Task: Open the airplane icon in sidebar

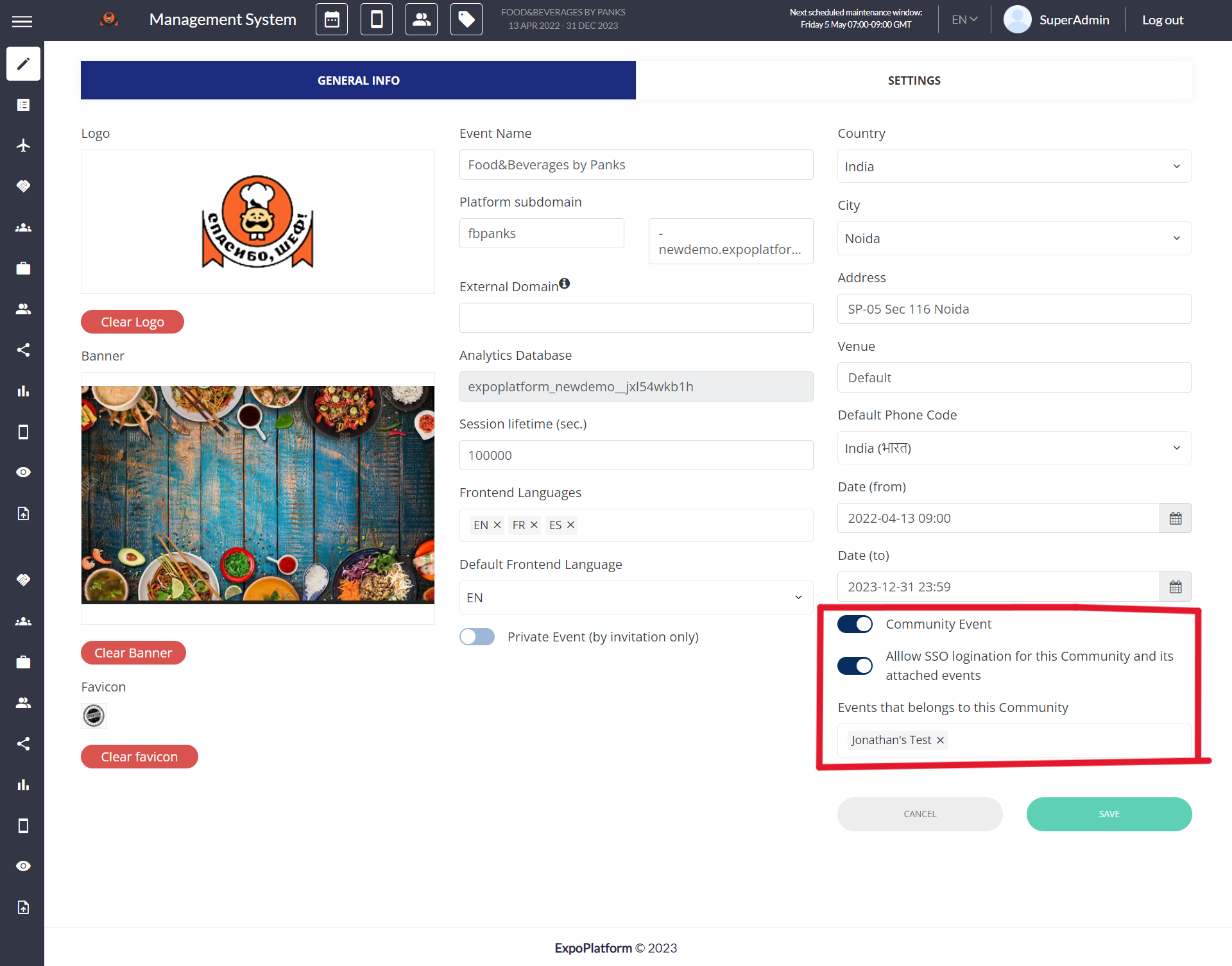Action: pos(23,146)
